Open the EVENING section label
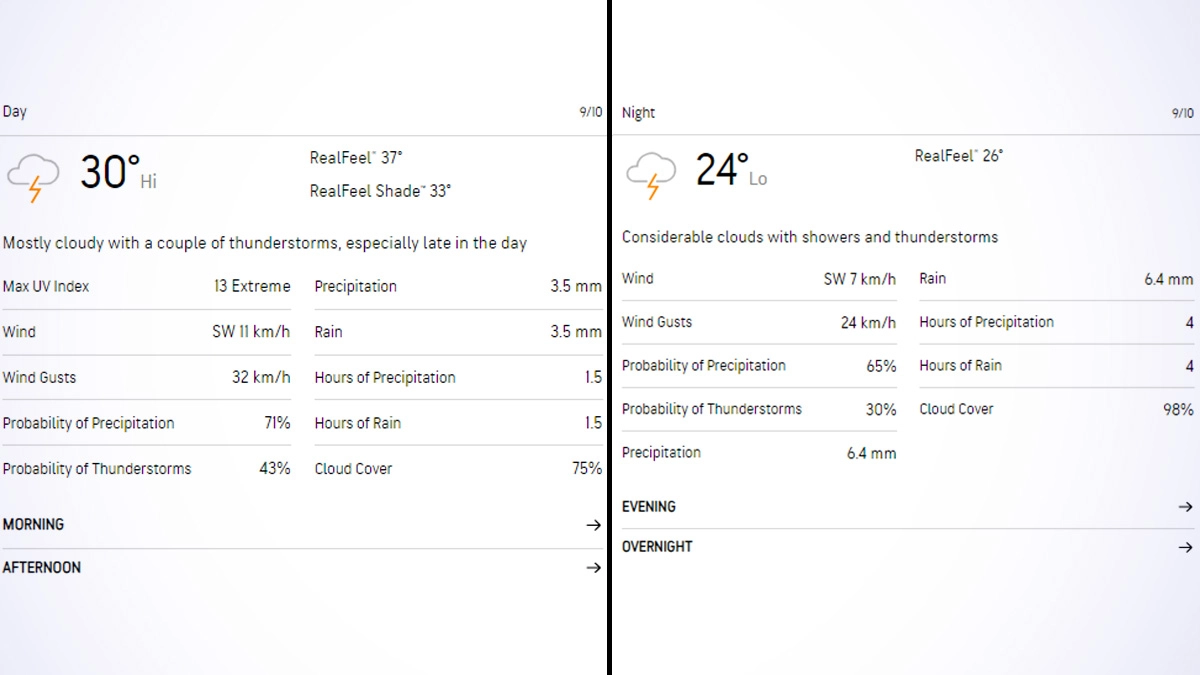The width and height of the screenshot is (1200, 675). [x=649, y=507]
